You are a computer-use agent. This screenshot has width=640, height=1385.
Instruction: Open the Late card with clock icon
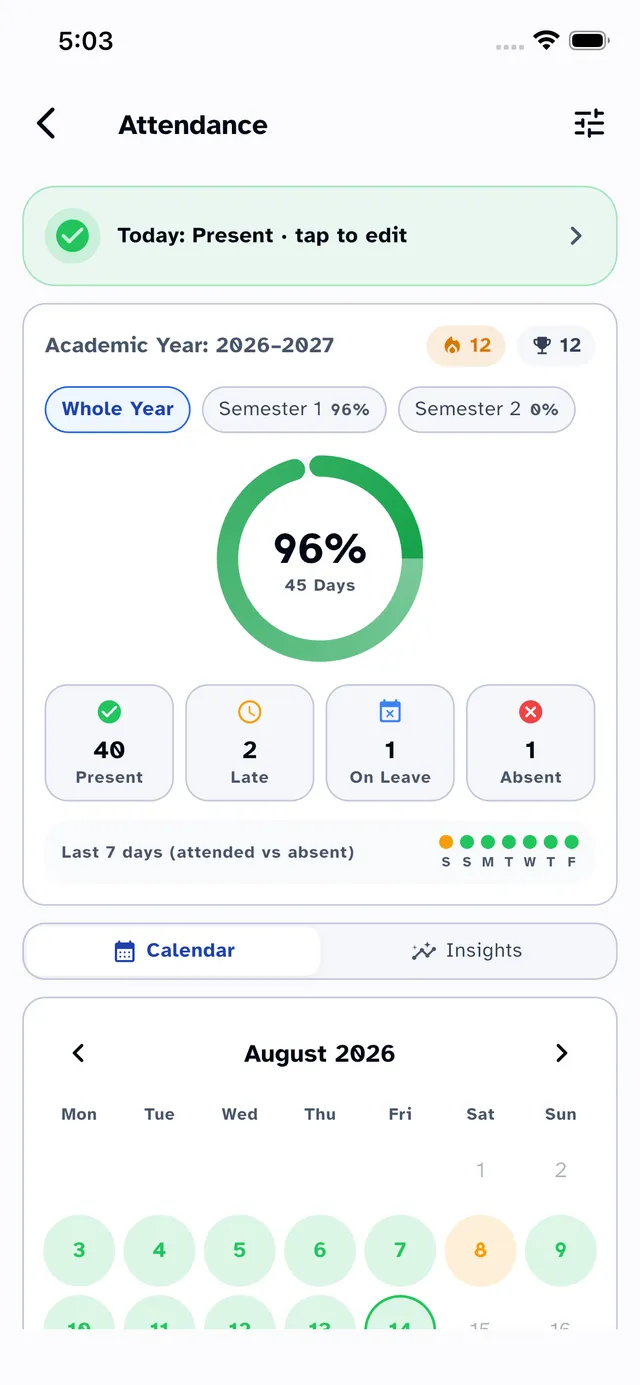pyautogui.click(x=250, y=743)
